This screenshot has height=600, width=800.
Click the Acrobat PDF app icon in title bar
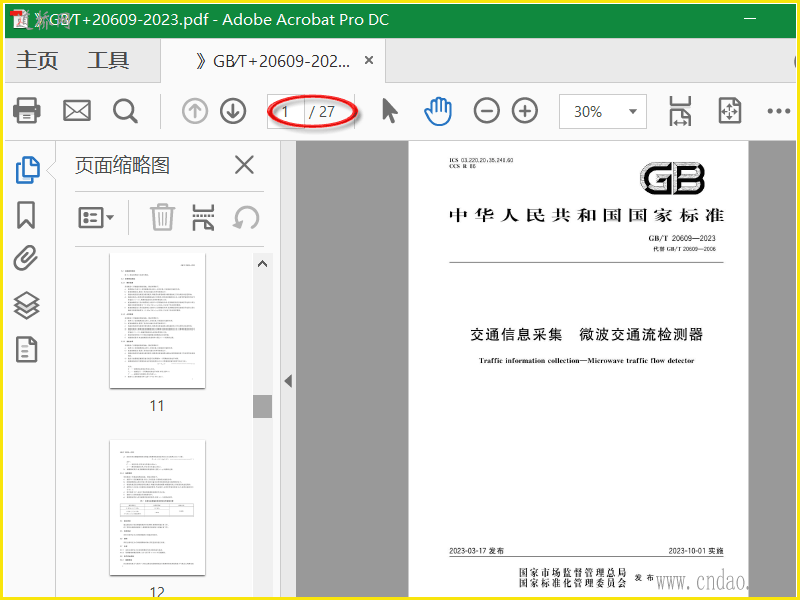coord(21,19)
